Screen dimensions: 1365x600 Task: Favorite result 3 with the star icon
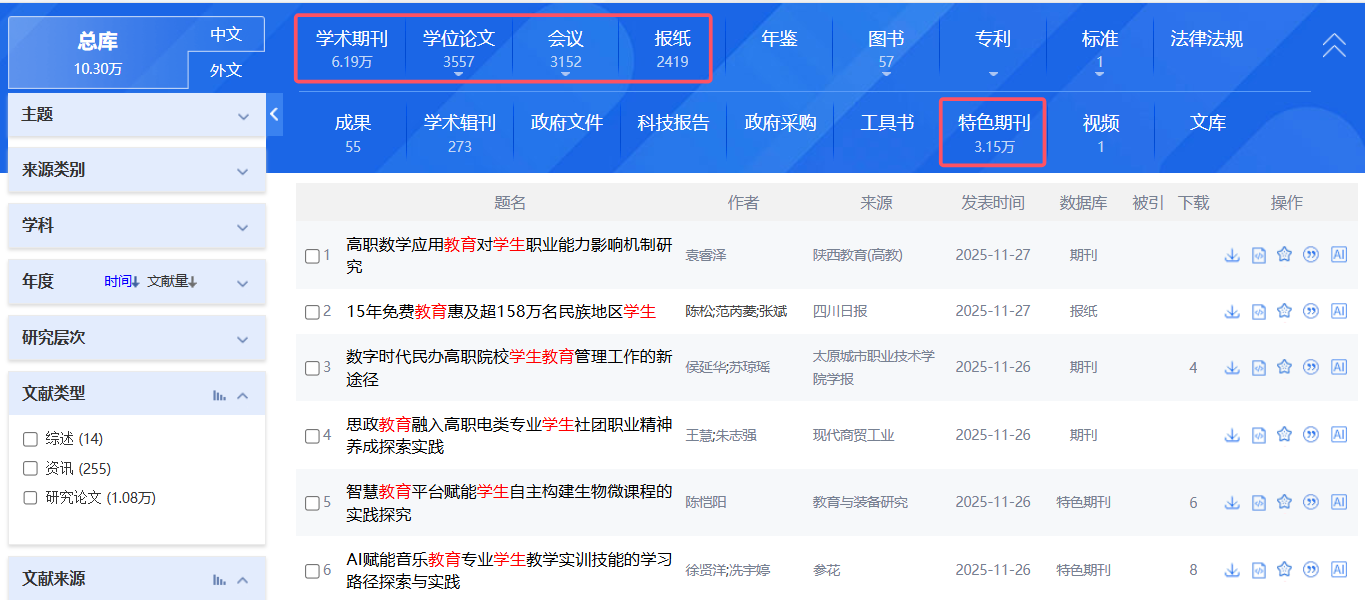[1285, 367]
